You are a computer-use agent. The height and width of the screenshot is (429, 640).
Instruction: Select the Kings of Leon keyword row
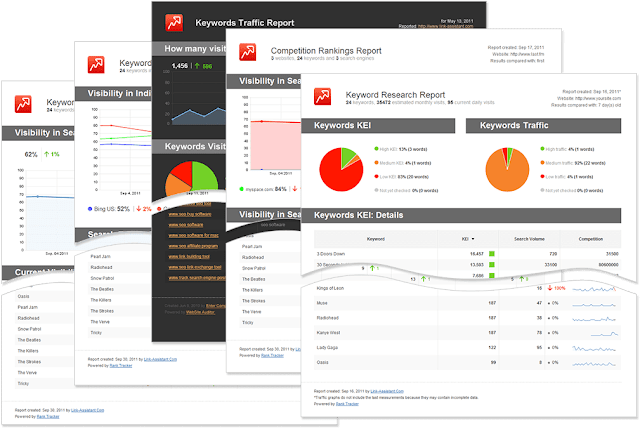tap(467, 288)
